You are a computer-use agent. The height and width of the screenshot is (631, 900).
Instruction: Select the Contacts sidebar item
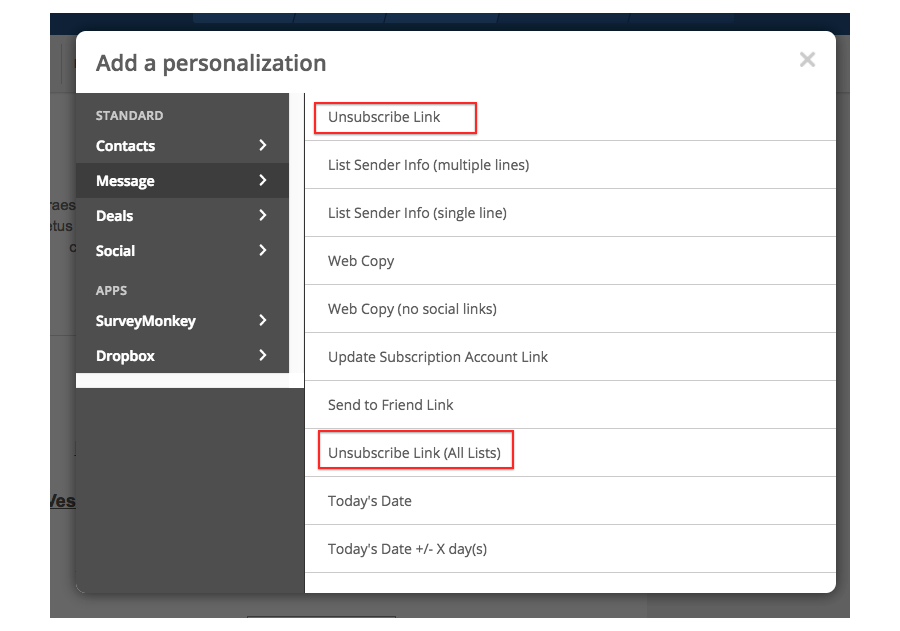(x=126, y=146)
